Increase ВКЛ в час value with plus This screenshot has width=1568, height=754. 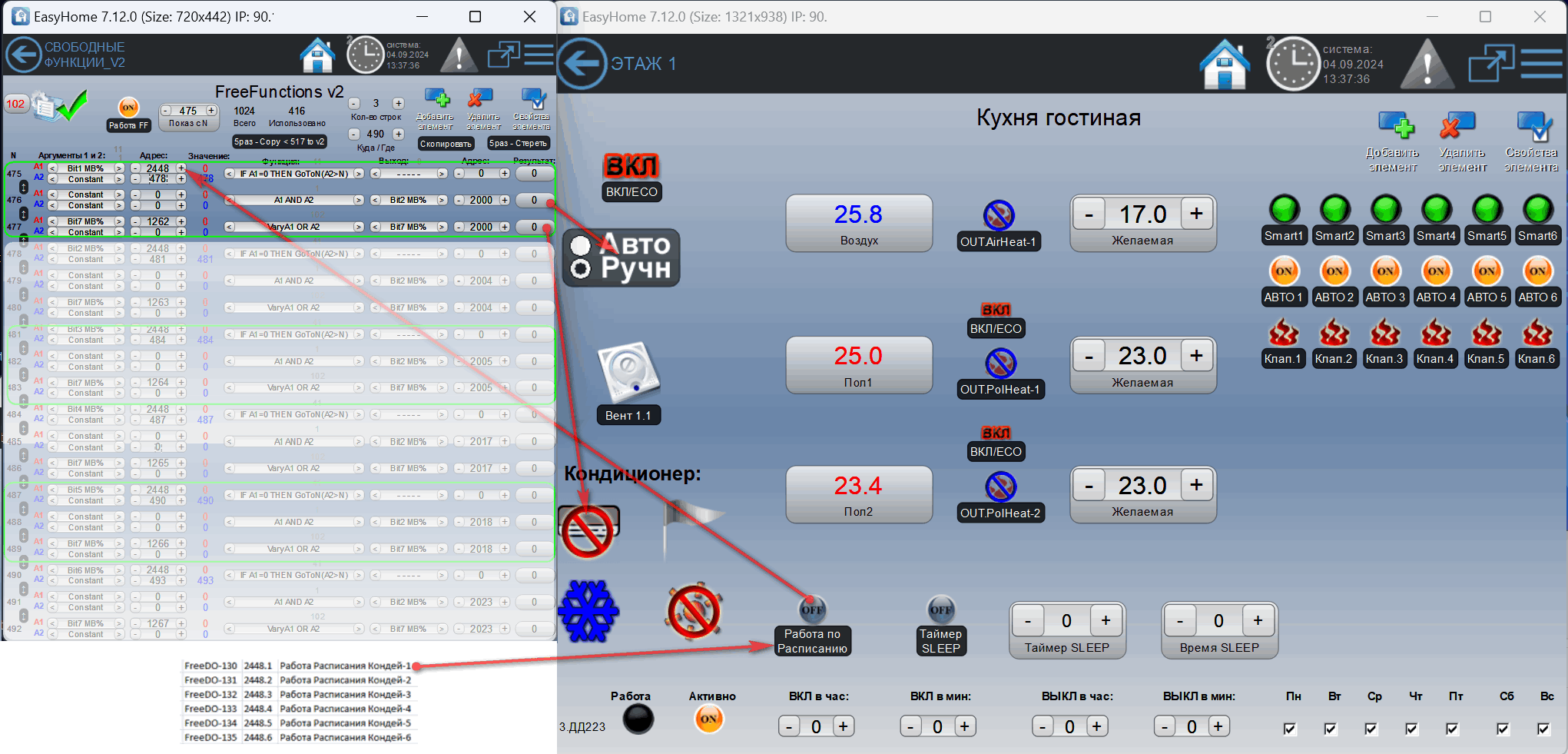click(843, 727)
